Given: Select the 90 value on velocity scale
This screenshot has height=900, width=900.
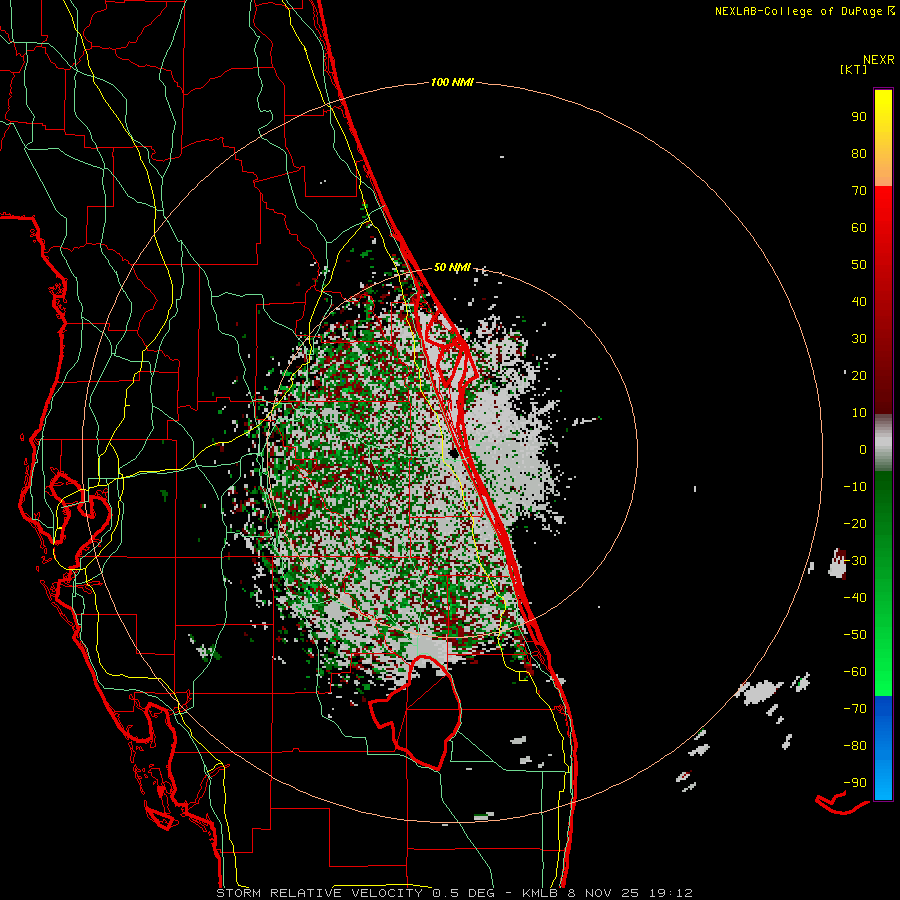Looking at the screenshot, I should pos(859,117).
